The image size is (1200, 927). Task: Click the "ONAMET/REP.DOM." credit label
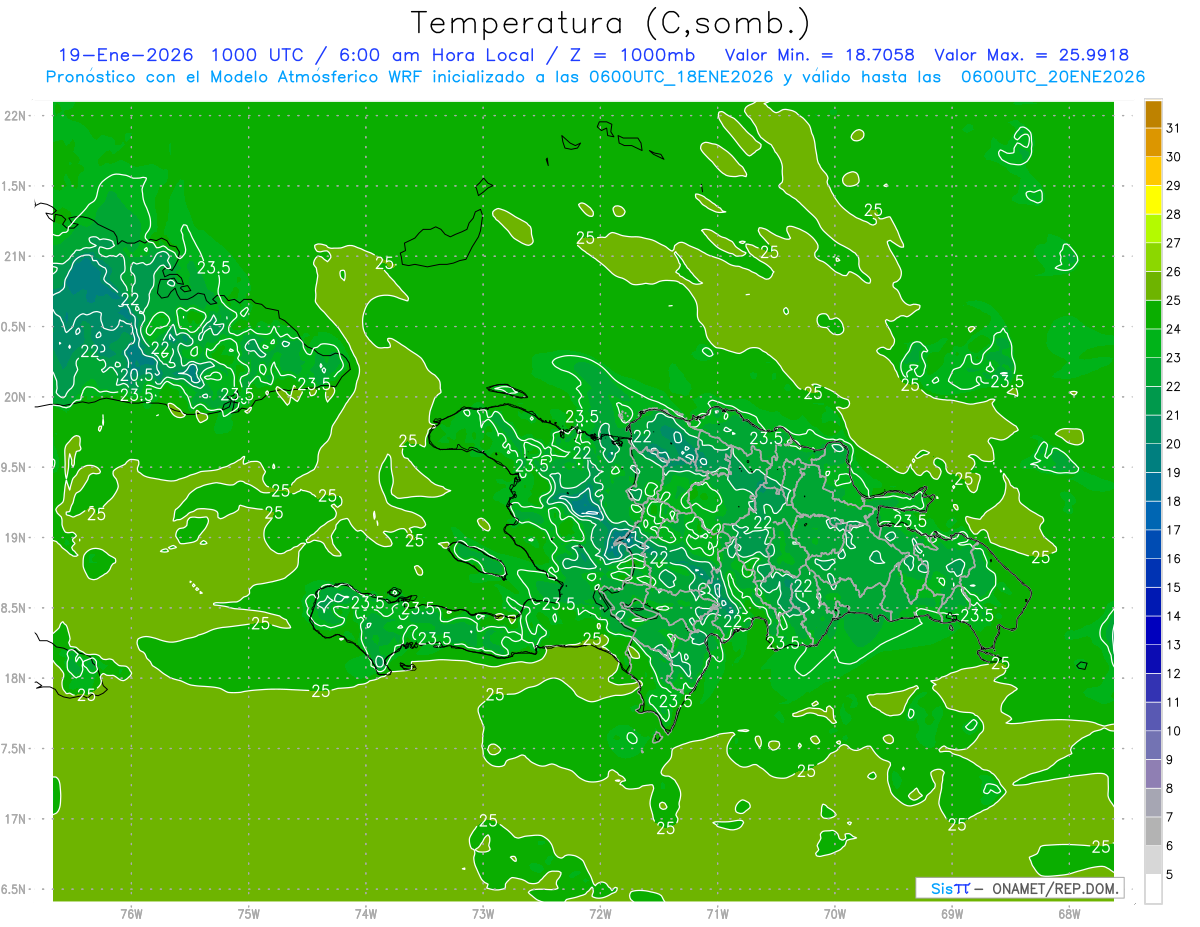pos(1054,888)
